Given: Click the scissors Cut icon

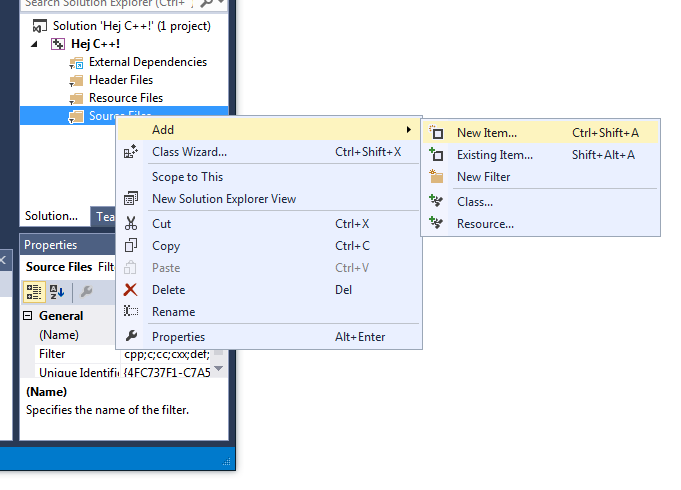Looking at the screenshot, I should pos(131,223).
